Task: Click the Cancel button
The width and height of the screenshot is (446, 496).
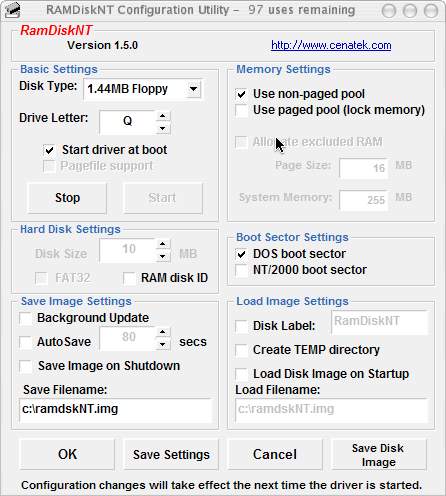Action: click(x=275, y=454)
